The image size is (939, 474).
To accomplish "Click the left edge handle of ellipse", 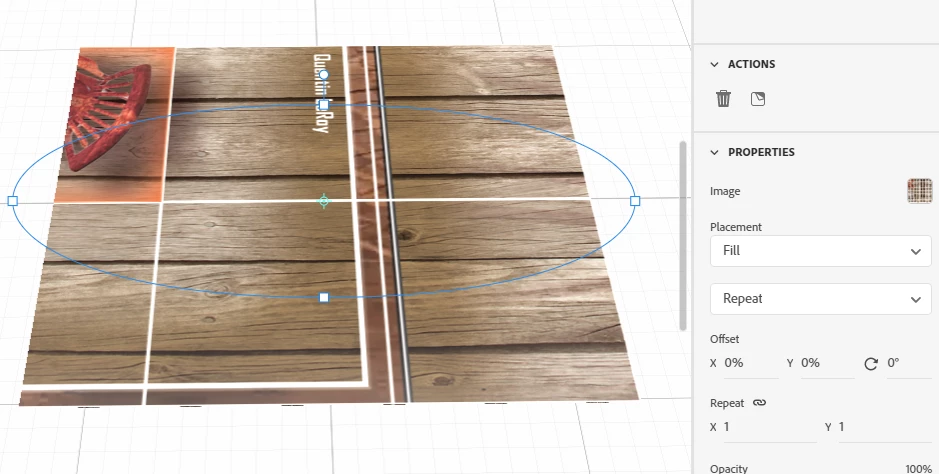I will click(x=13, y=201).
